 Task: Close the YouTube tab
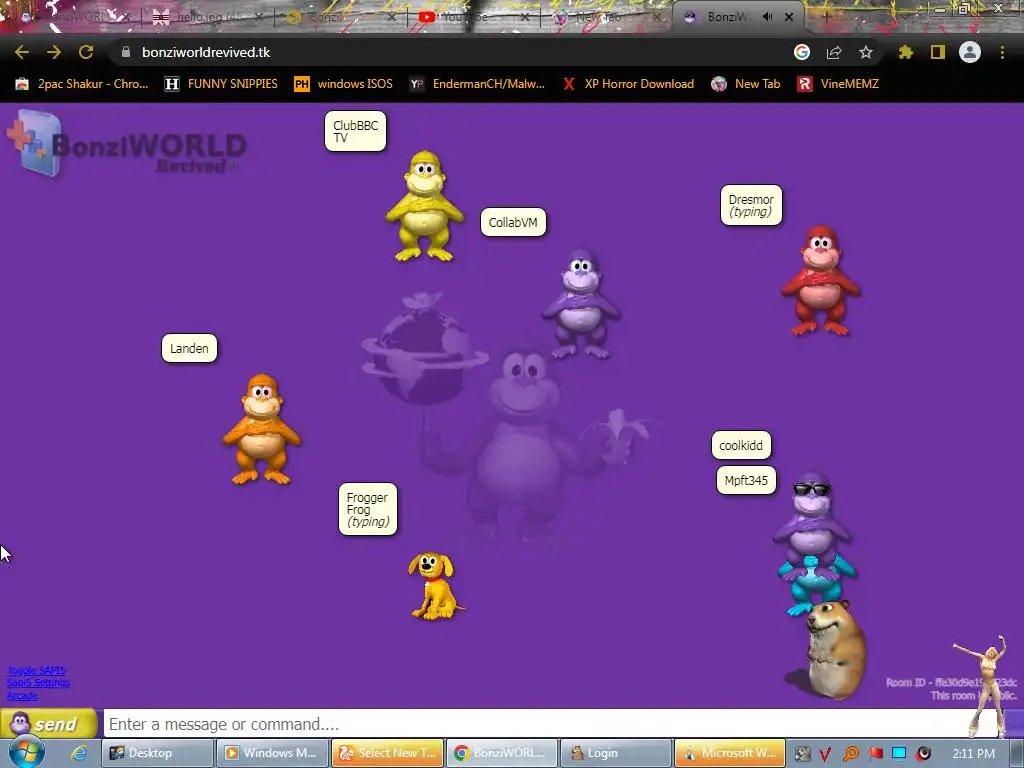525,17
